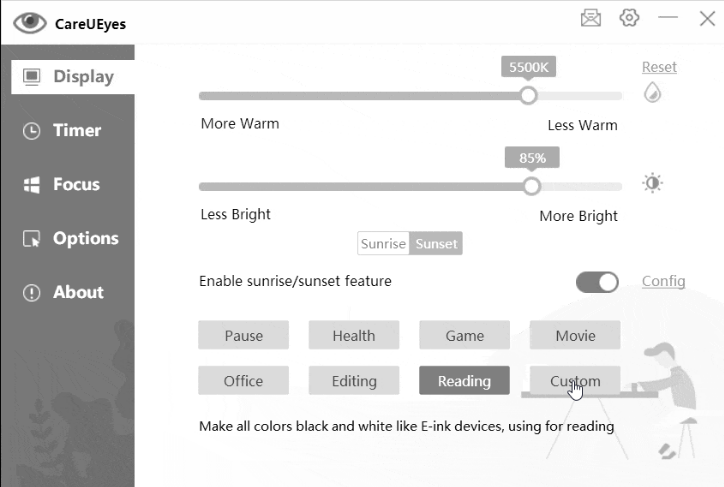Click the Reset link
Screen dimensions: 724x487
coord(659,67)
